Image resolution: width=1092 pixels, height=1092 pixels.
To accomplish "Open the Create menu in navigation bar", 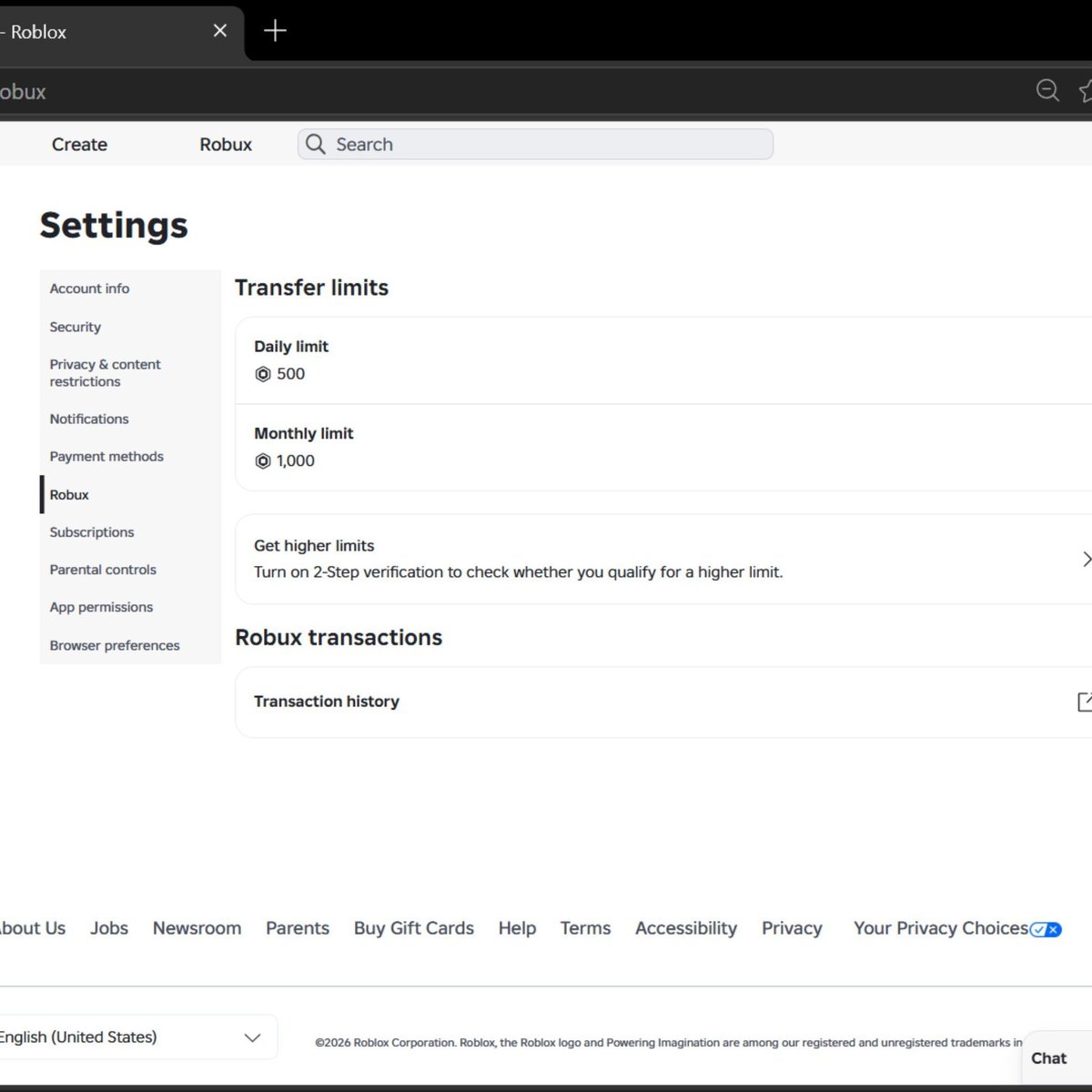I will pos(79,145).
